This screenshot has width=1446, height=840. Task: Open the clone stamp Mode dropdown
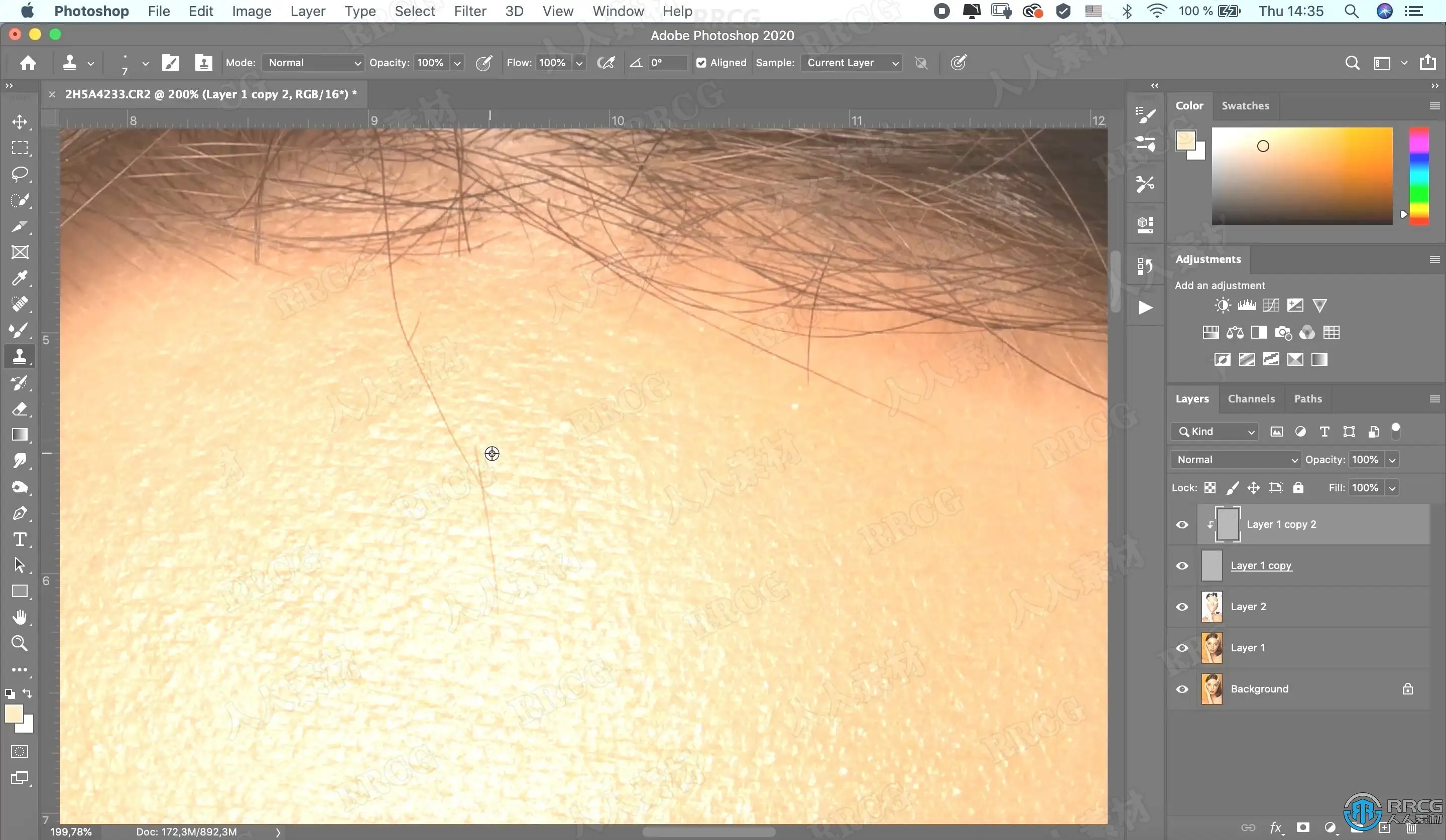(x=313, y=63)
